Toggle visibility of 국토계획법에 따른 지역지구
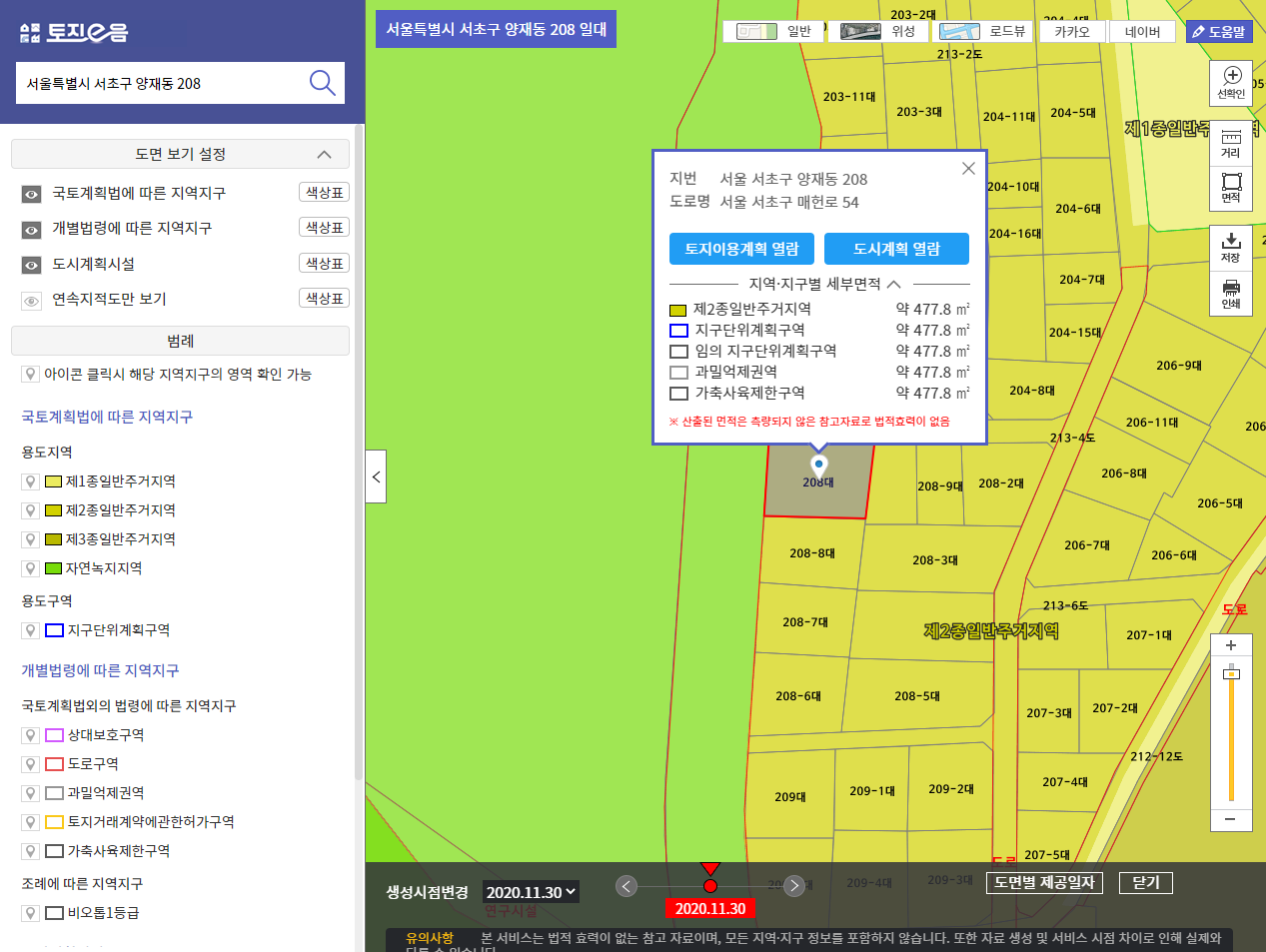The image size is (1266, 952). point(32,194)
